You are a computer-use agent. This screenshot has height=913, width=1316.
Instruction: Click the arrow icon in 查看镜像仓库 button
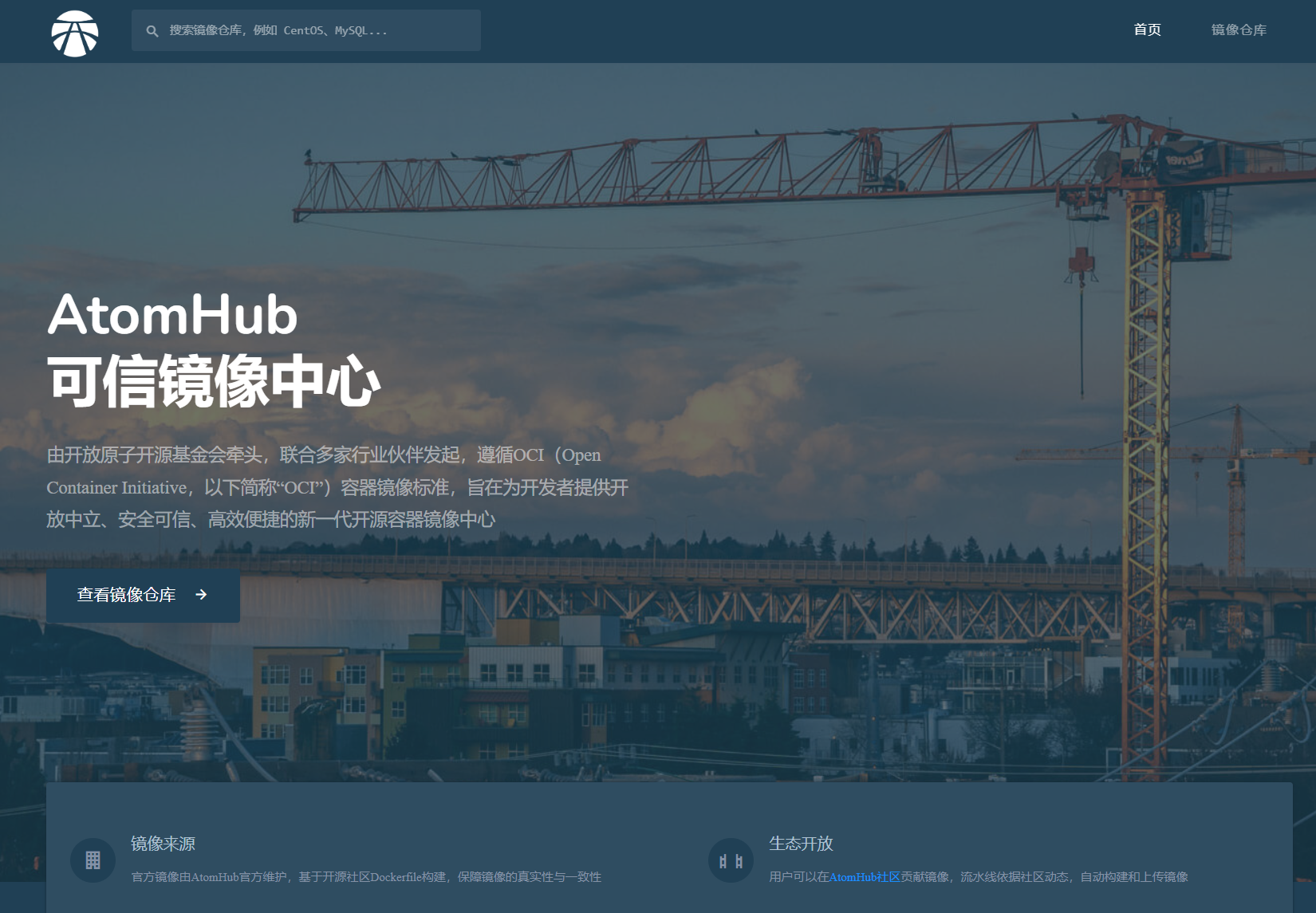201,595
